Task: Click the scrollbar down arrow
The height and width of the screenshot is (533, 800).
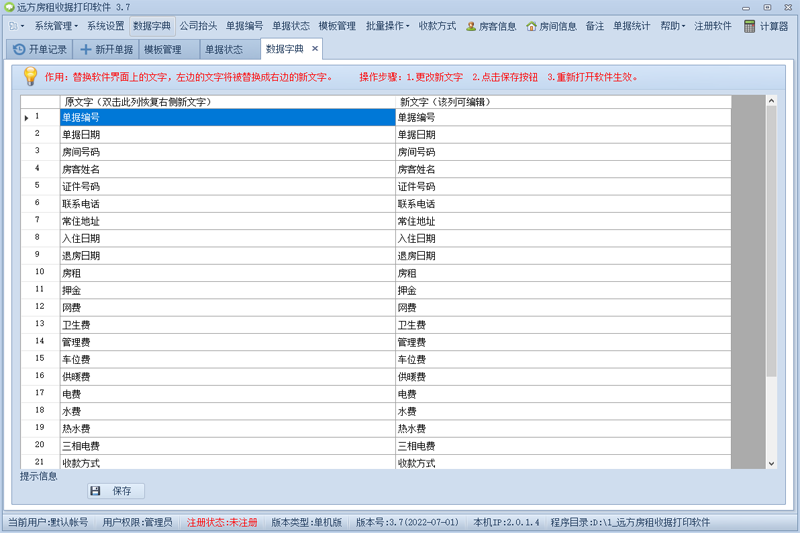Action: tap(771, 464)
